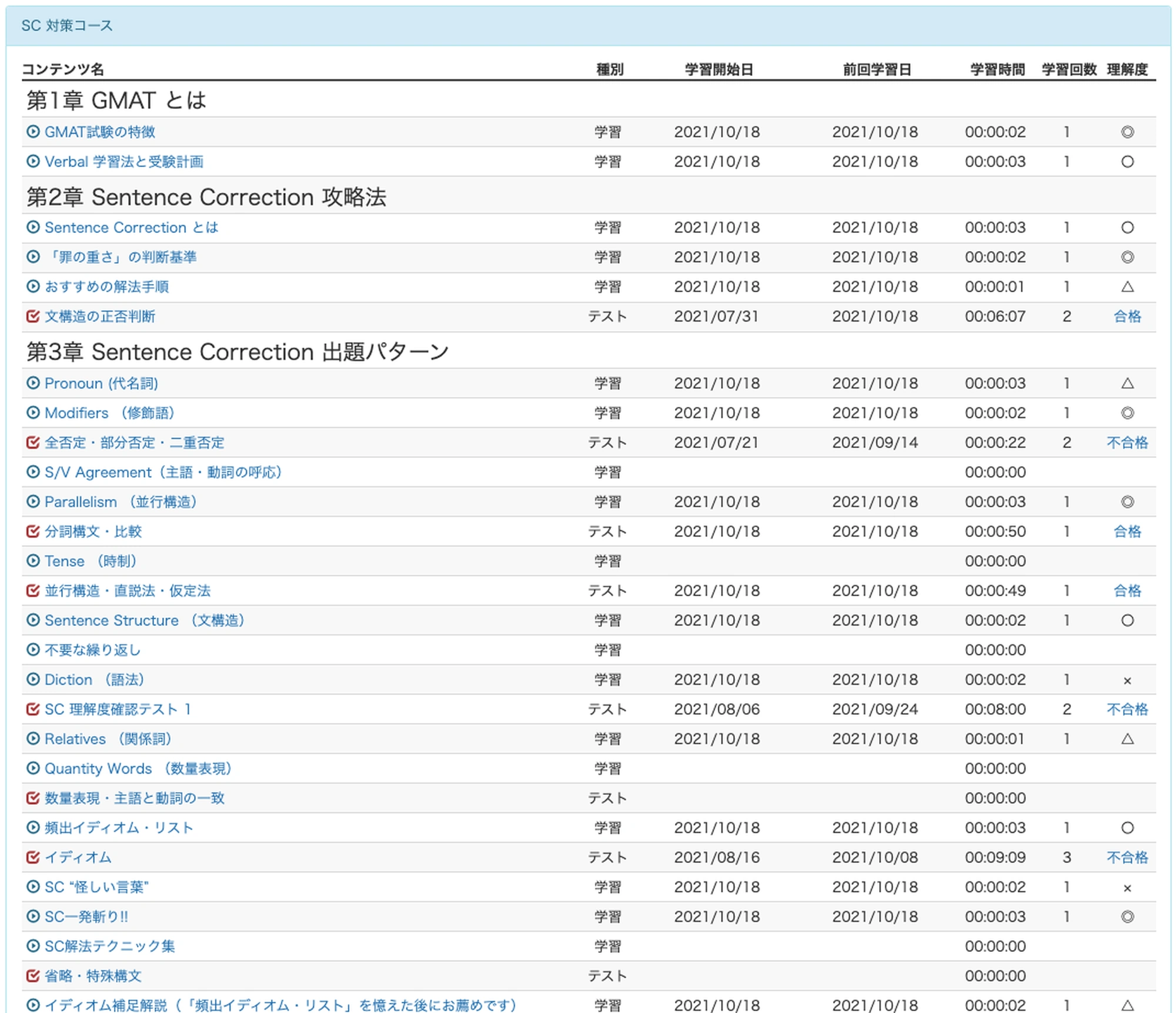Image resolution: width=1176 pixels, height=1013 pixels.
Task: Open Sentence Correction とは lesson link
Action: coord(131,228)
